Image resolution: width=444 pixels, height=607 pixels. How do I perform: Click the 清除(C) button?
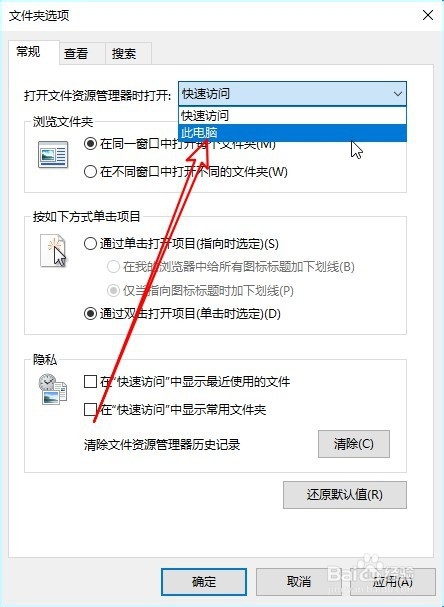point(354,444)
